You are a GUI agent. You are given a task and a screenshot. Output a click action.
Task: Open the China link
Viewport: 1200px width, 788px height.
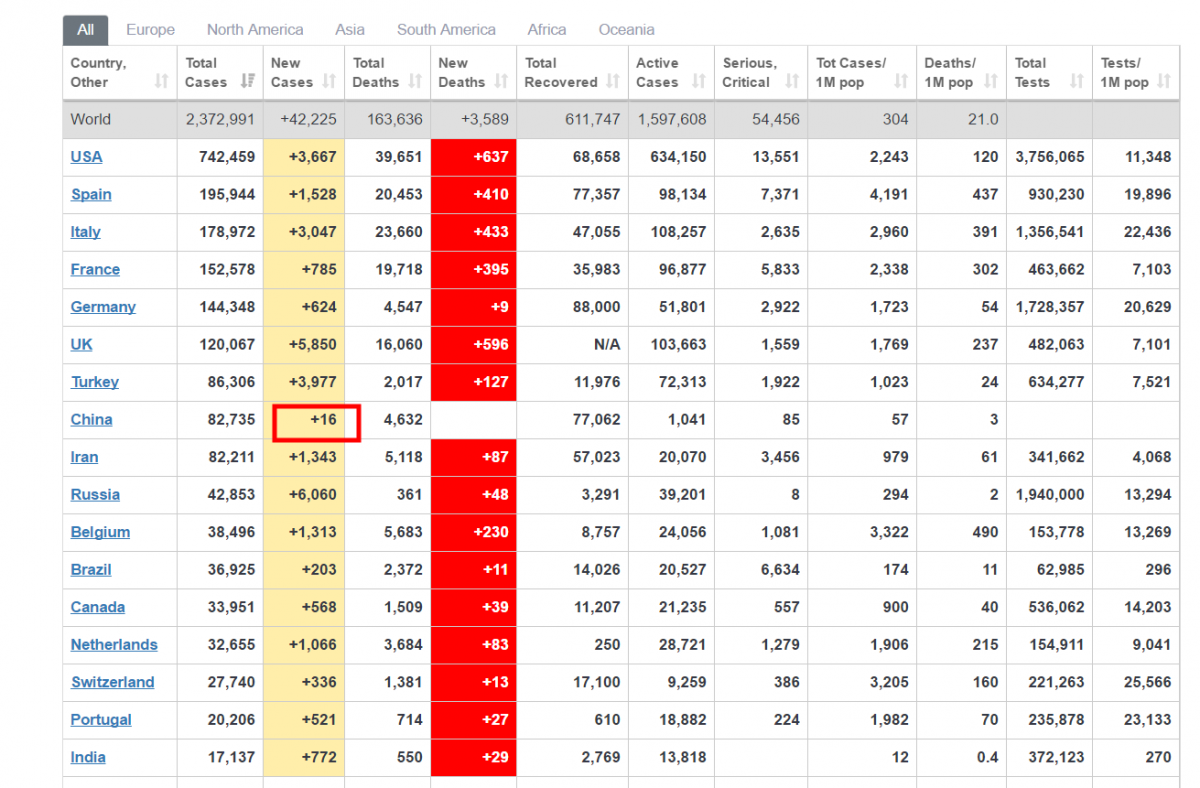91,420
